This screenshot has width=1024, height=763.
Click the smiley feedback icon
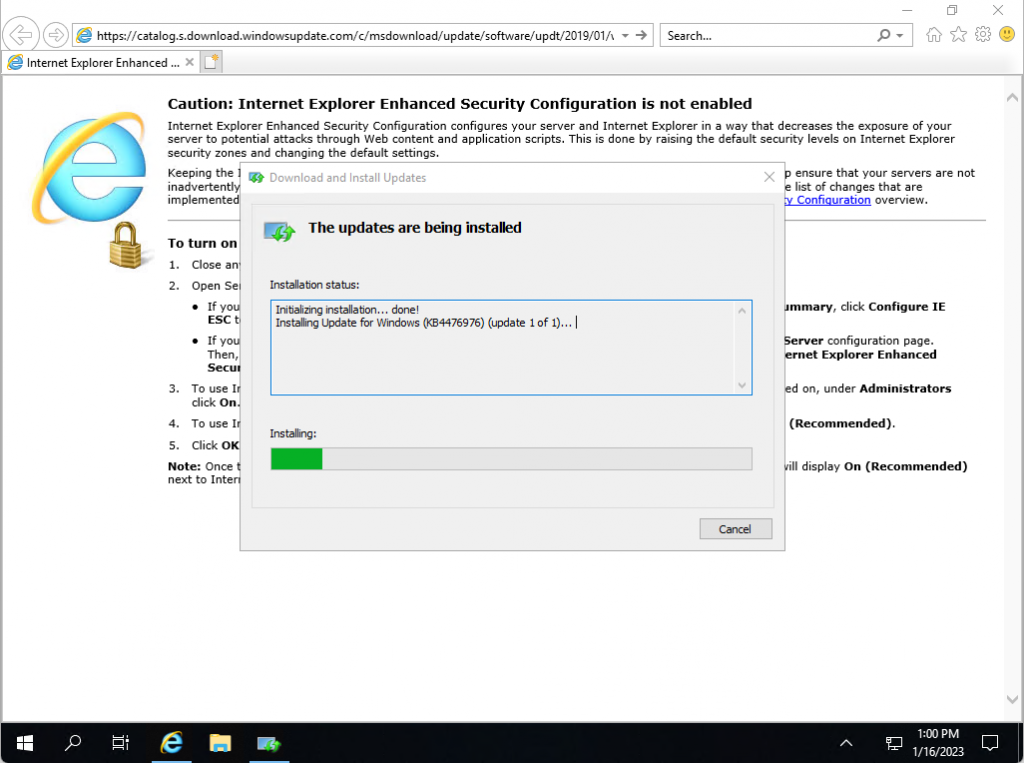point(1006,35)
